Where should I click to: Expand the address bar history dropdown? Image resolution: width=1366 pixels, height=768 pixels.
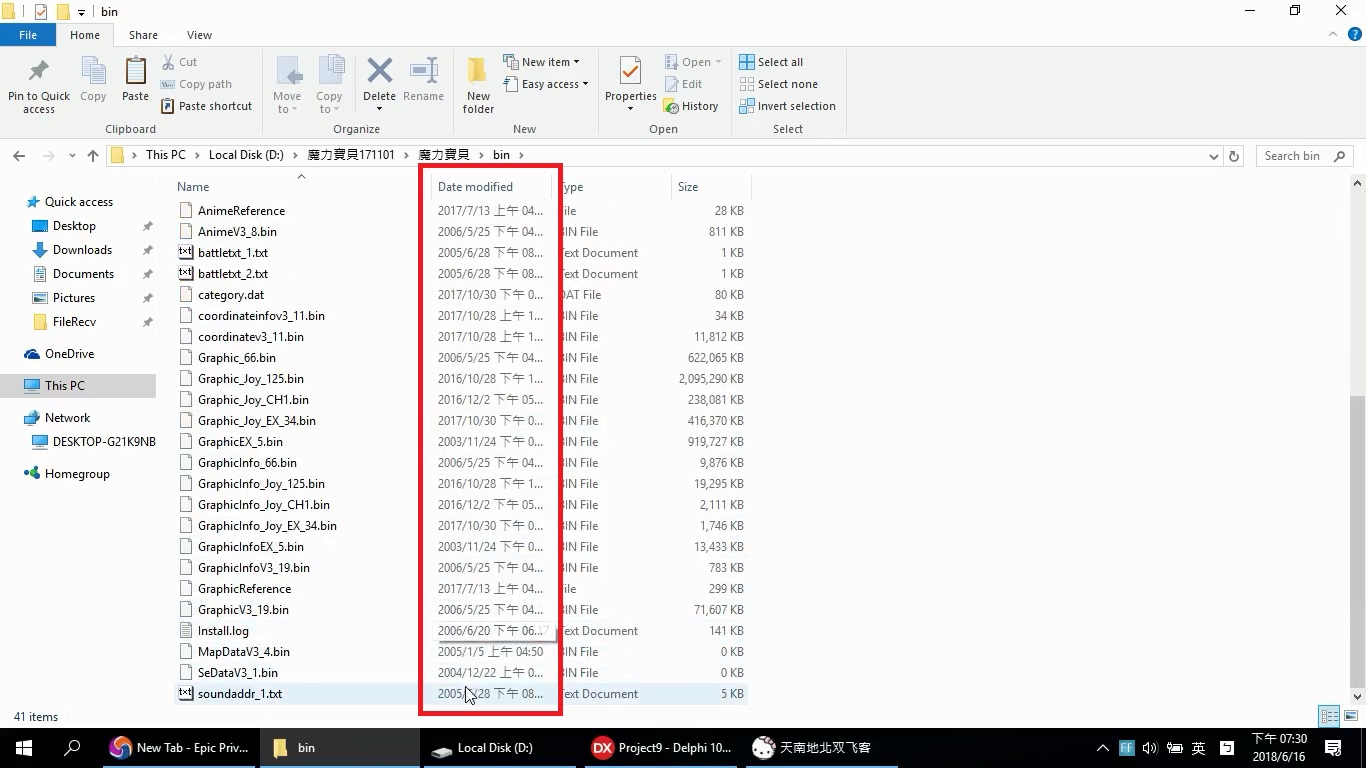coord(1213,156)
